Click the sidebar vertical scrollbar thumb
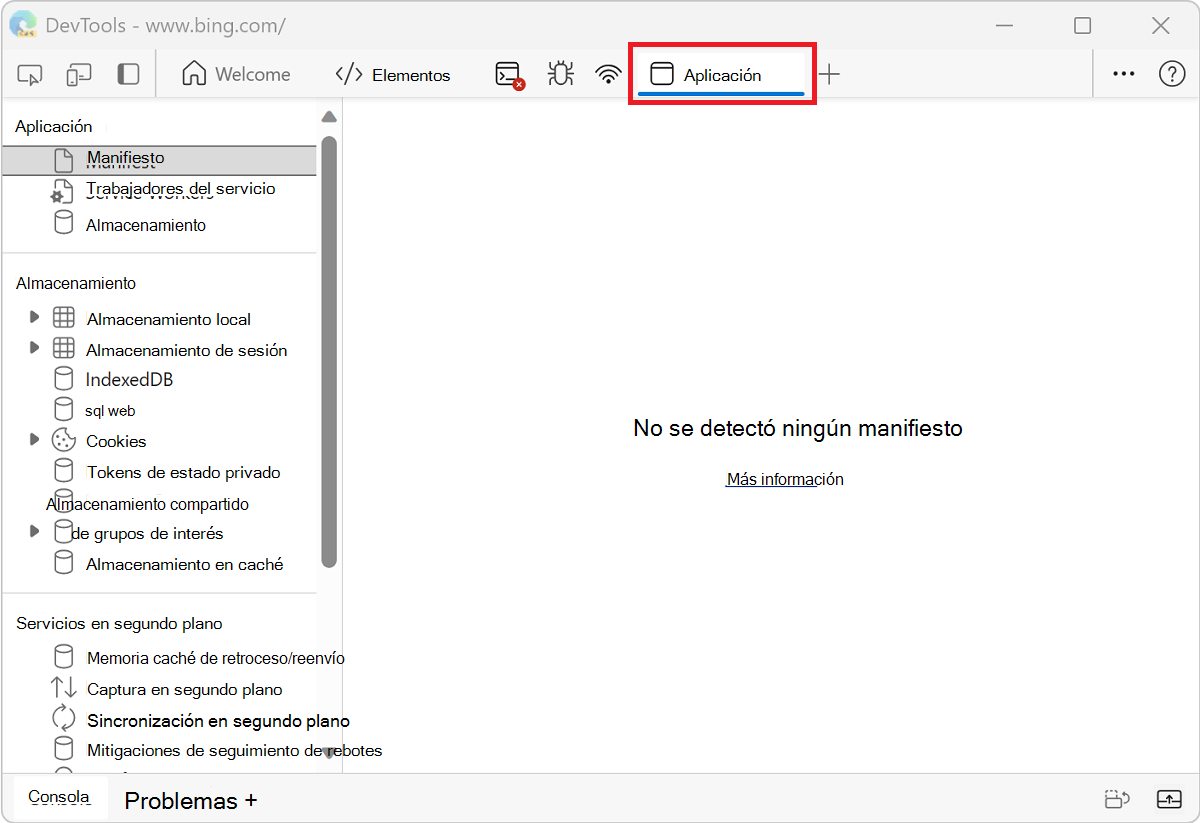 point(329,352)
